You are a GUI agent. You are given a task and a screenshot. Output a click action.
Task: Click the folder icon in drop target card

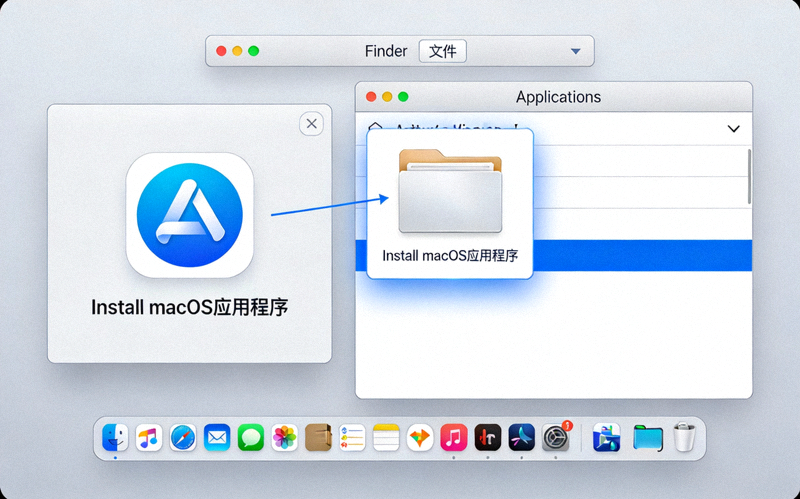coord(451,191)
